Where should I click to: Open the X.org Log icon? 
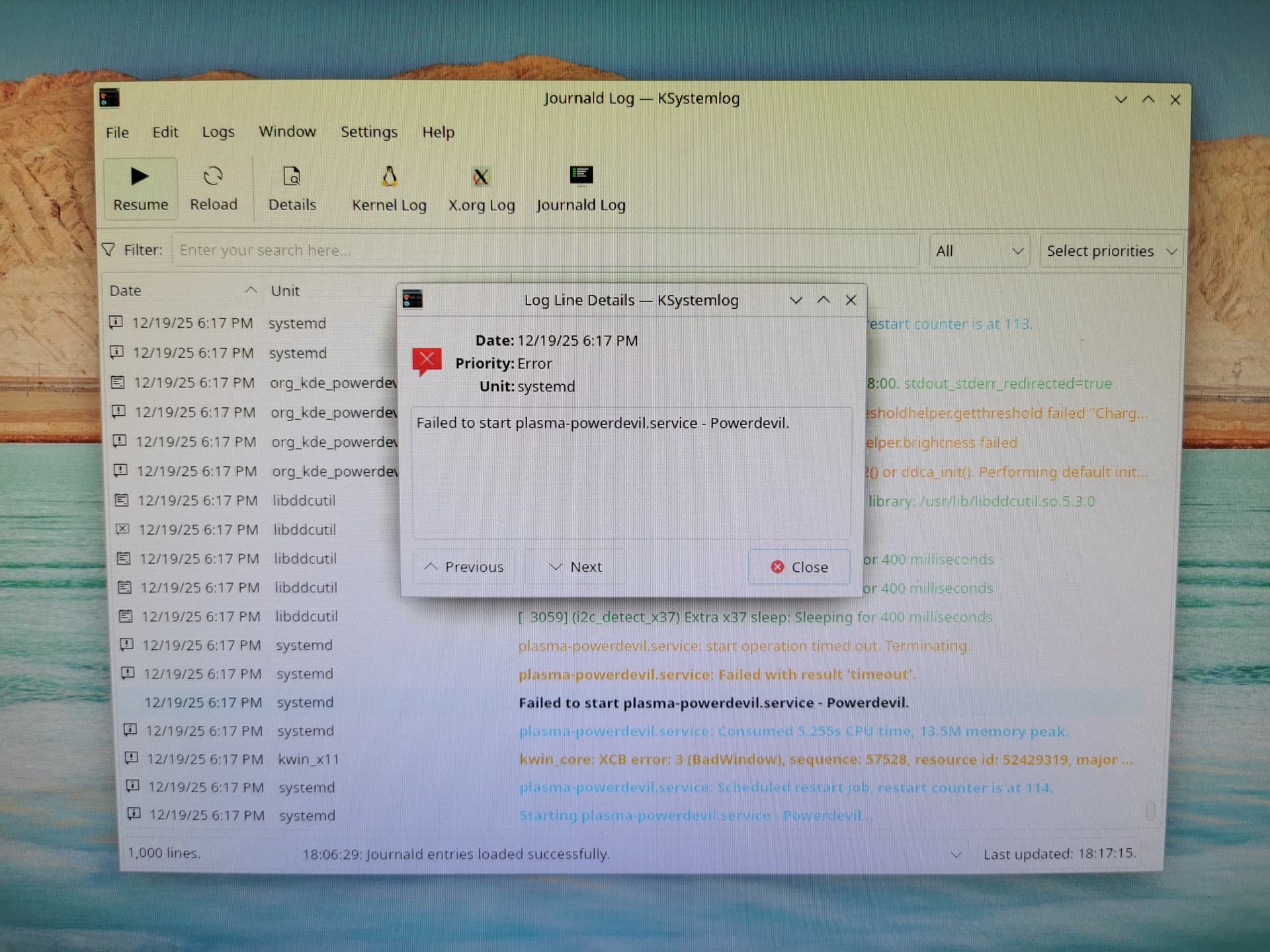(481, 177)
